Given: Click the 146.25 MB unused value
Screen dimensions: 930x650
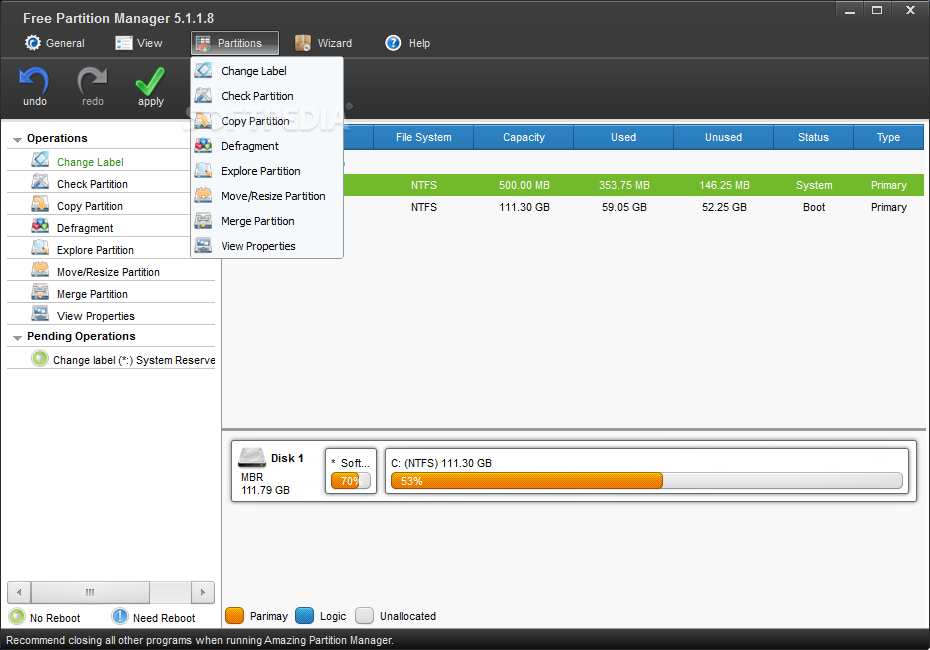Looking at the screenshot, I should (724, 185).
